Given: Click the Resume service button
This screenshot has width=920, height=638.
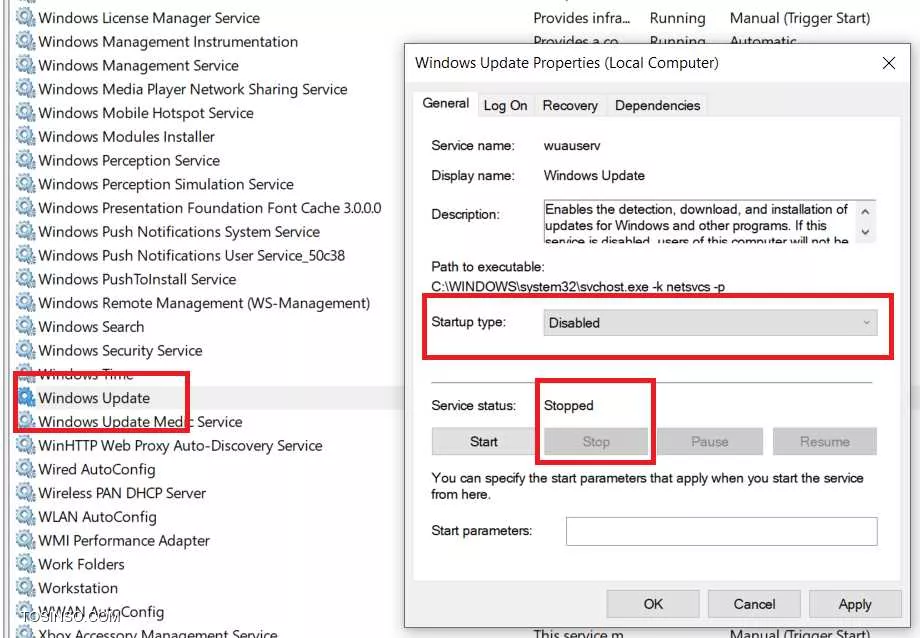Looking at the screenshot, I should [824, 441].
